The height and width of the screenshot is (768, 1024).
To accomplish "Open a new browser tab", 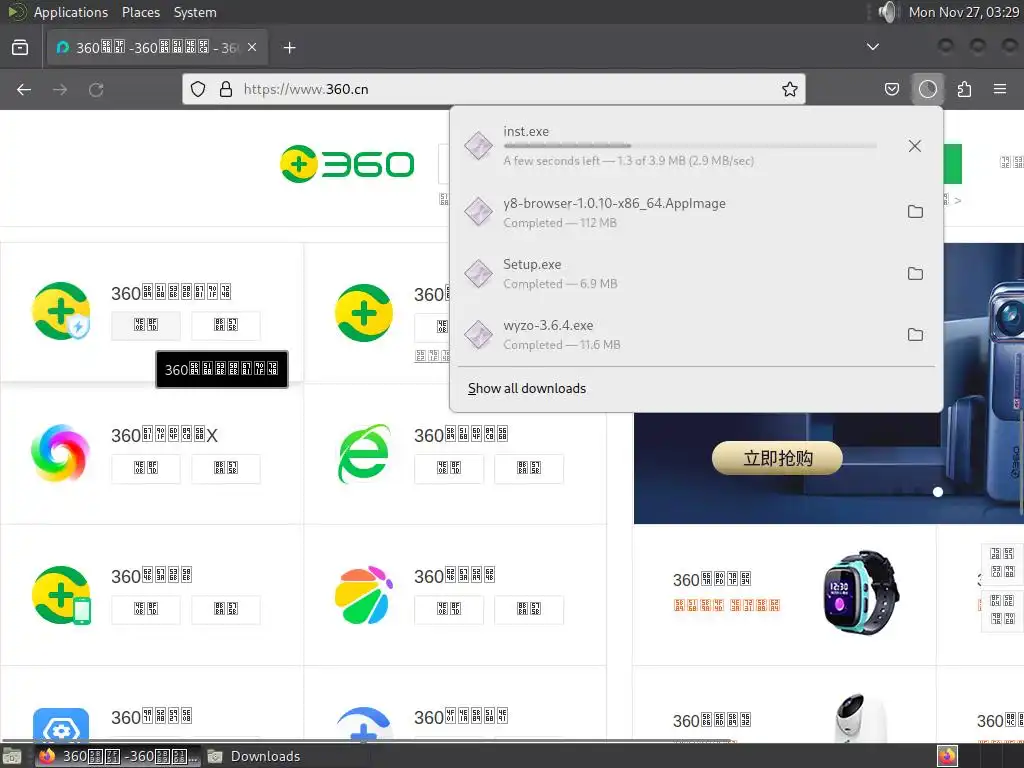I will tap(289, 48).
